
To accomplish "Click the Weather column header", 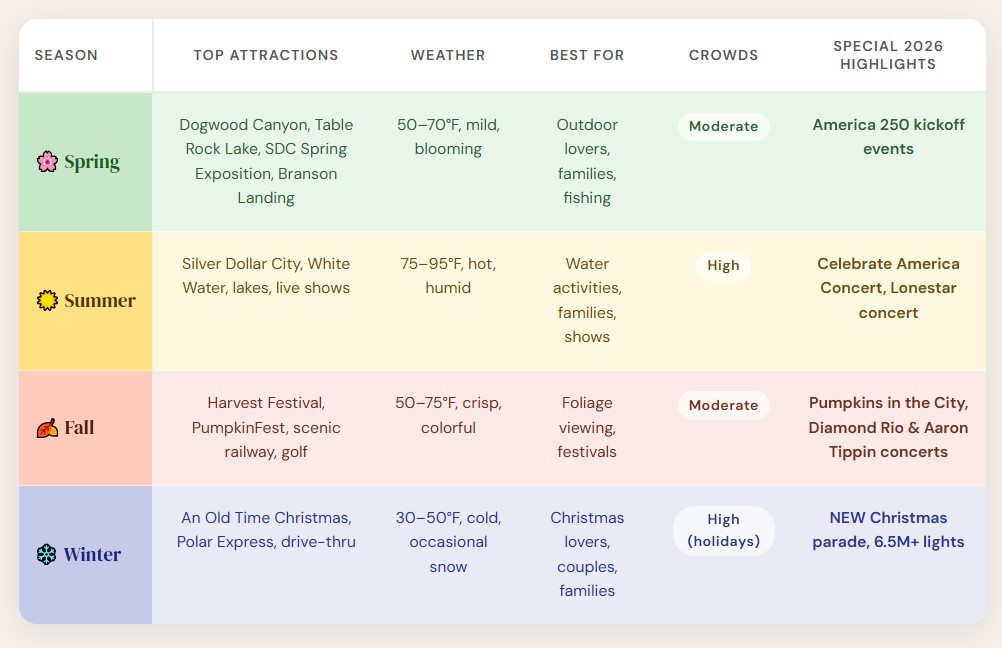I will click(x=448, y=56).
